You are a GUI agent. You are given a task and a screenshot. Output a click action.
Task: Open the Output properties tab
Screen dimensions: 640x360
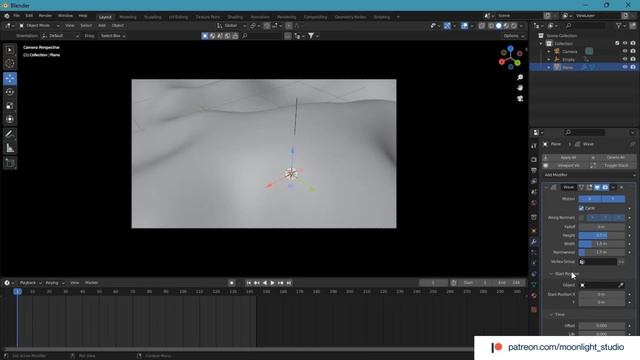534,170
